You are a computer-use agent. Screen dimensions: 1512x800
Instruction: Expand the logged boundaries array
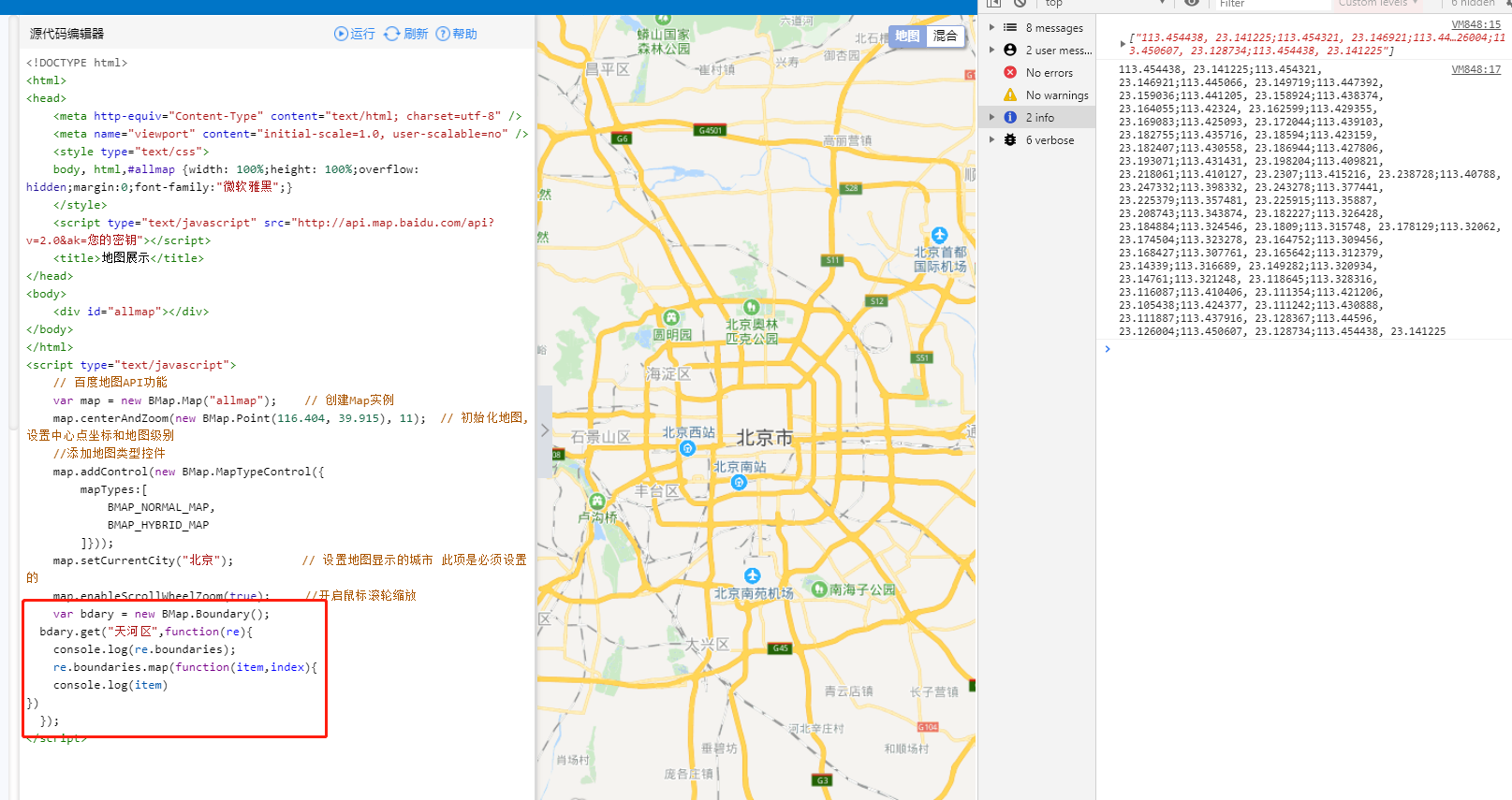(1123, 44)
